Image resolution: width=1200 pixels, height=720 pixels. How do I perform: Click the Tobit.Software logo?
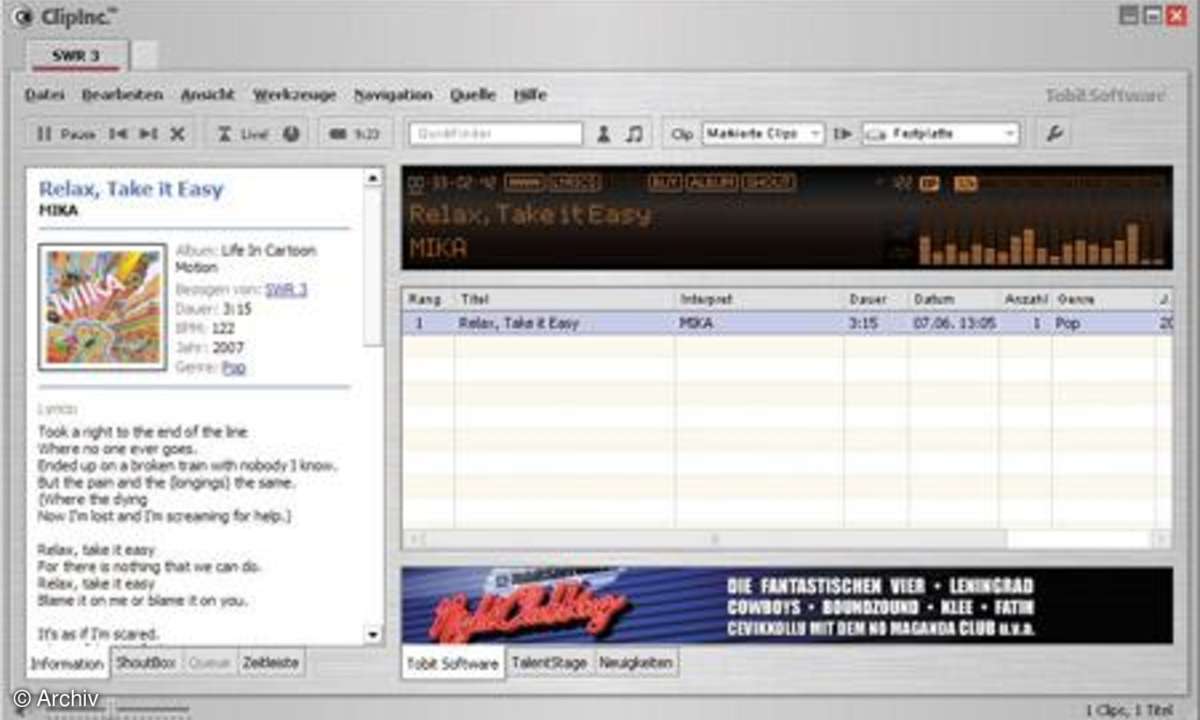click(1105, 96)
